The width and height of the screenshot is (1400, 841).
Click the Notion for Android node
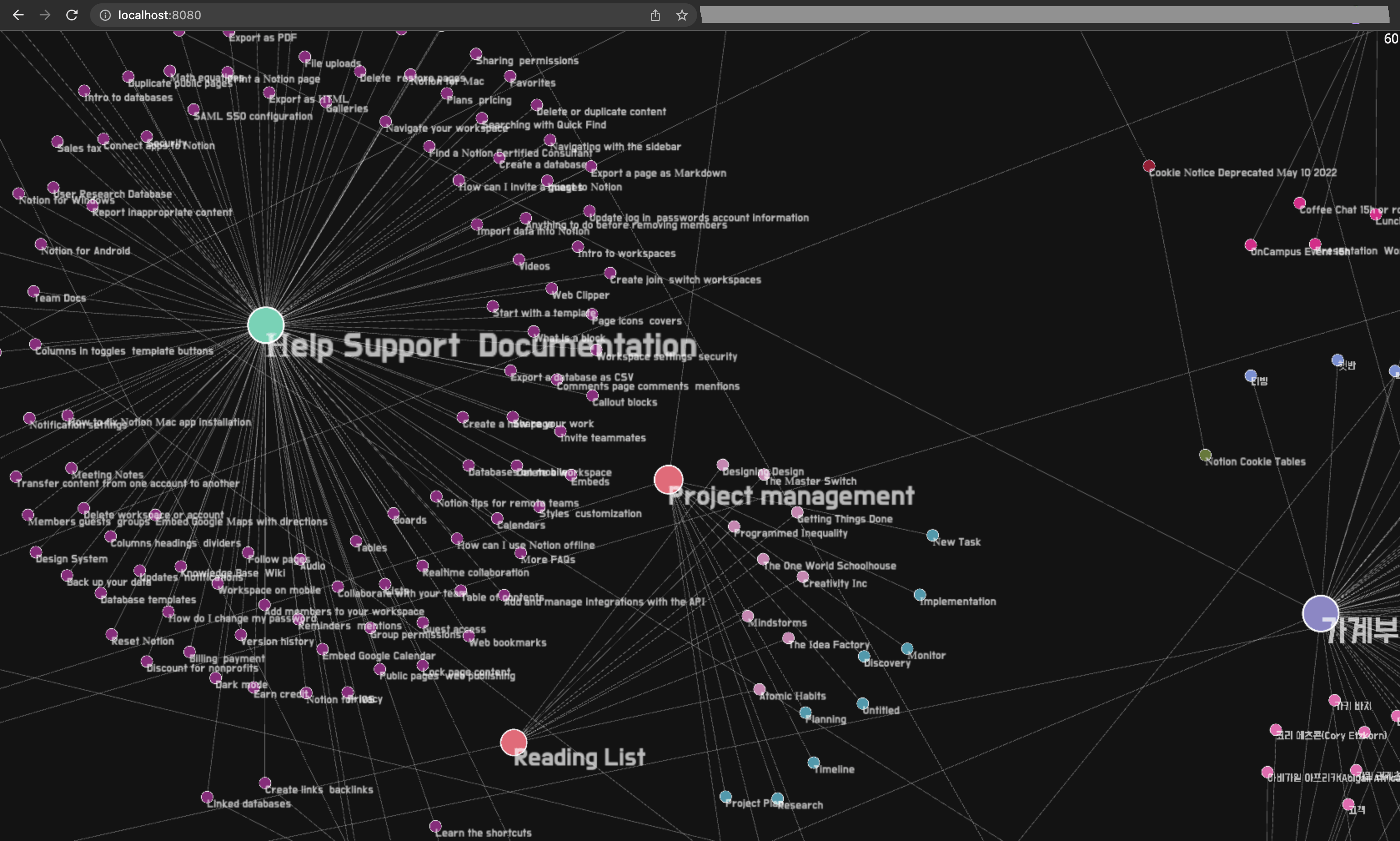click(x=41, y=244)
